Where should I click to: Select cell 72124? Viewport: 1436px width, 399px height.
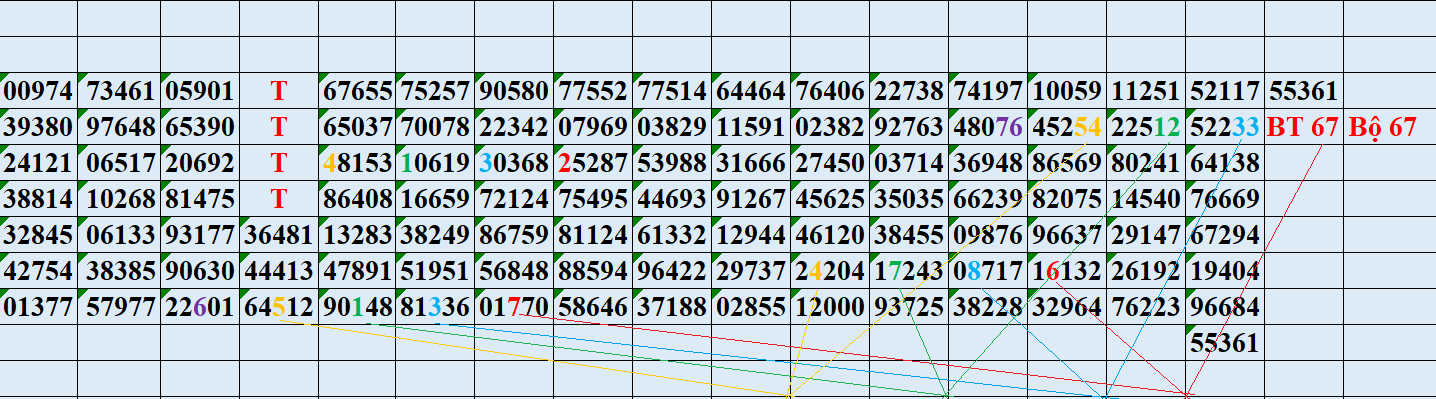pyautogui.click(x=514, y=199)
